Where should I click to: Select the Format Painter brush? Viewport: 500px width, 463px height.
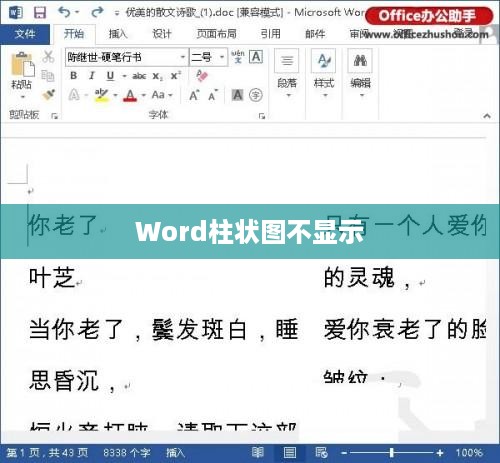click(x=49, y=94)
